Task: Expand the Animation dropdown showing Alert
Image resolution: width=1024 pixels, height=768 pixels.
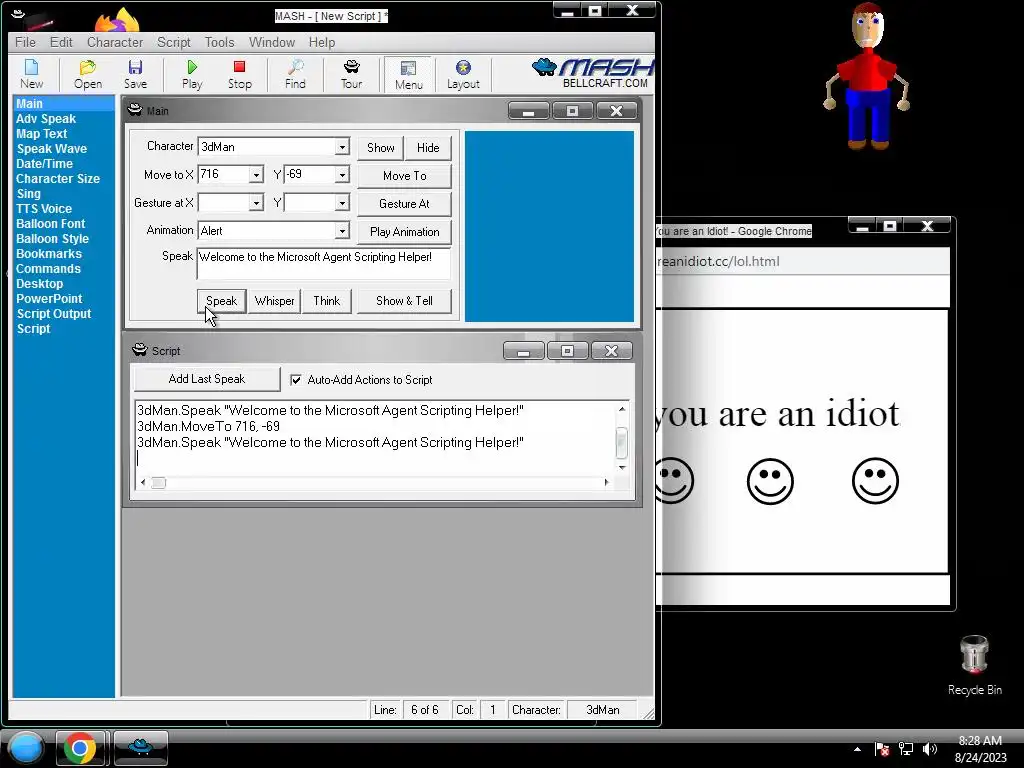Action: (x=342, y=231)
